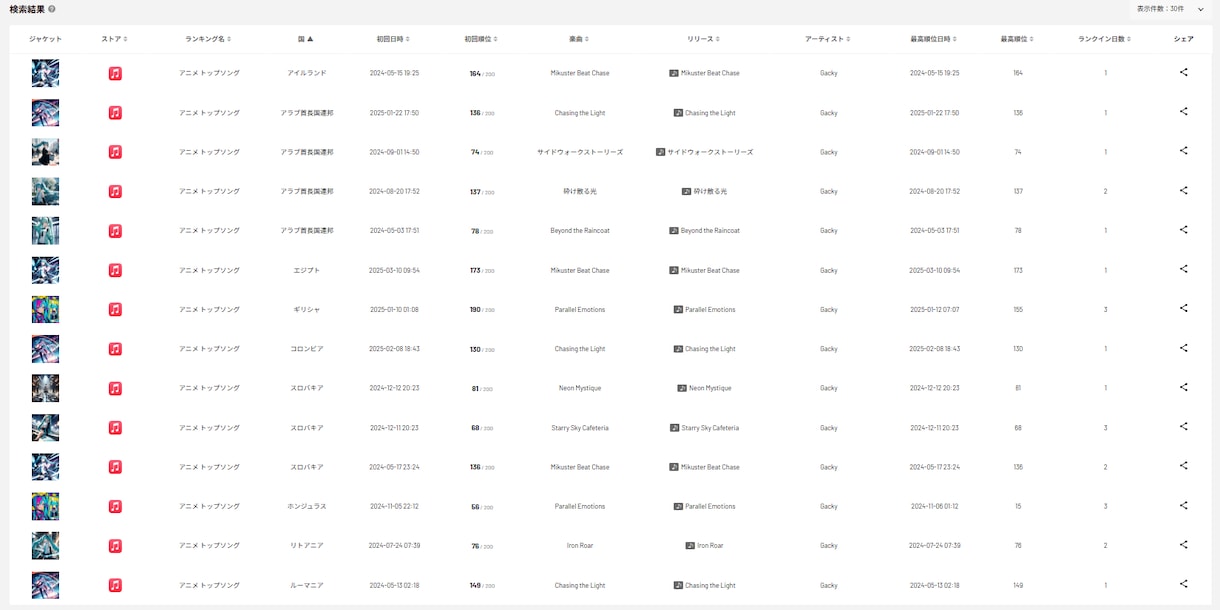Image resolution: width=1220 pixels, height=610 pixels.
Task: Open Starry Sky Cafeteria release link
Action: [x=704, y=427]
